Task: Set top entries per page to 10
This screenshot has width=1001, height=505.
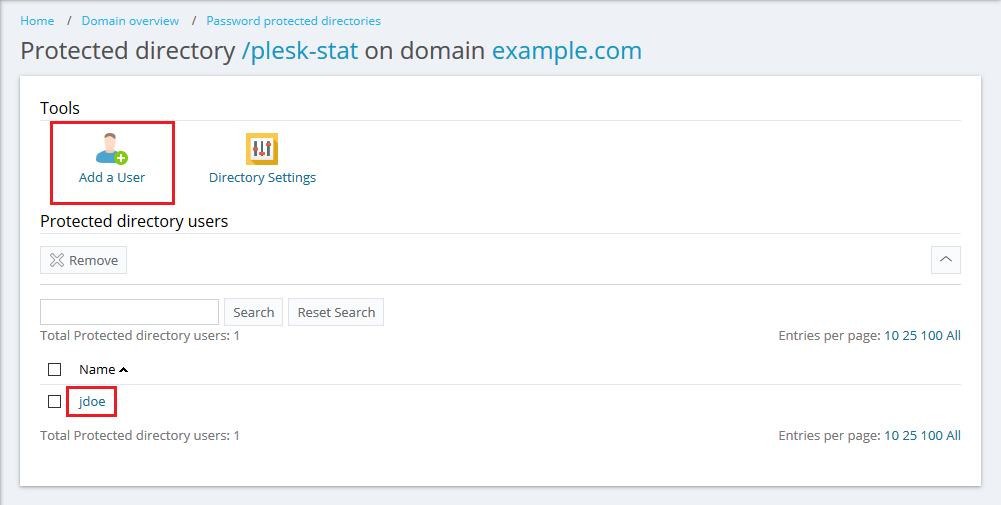Action: coord(890,336)
